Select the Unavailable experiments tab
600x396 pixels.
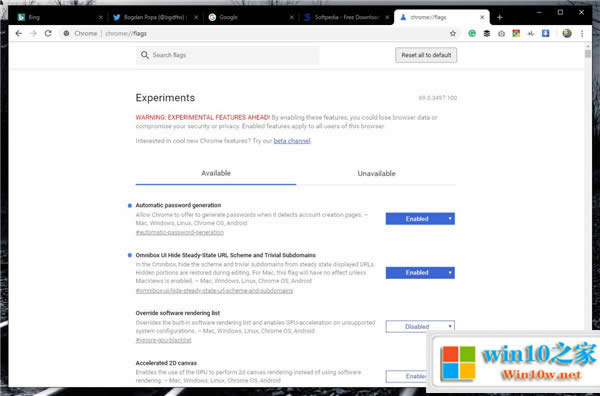point(376,173)
